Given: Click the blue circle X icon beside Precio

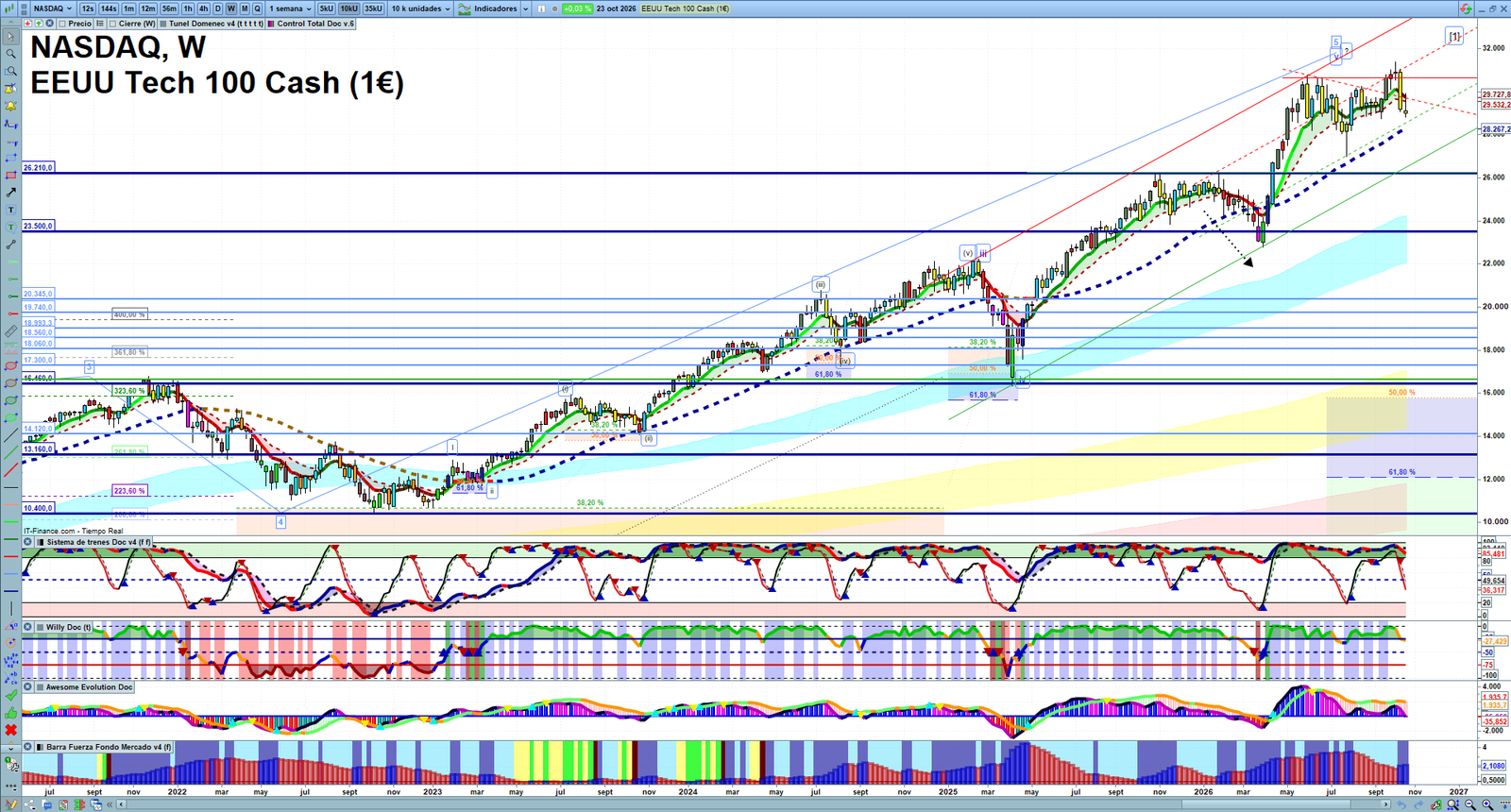Looking at the screenshot, I should 50,24.
